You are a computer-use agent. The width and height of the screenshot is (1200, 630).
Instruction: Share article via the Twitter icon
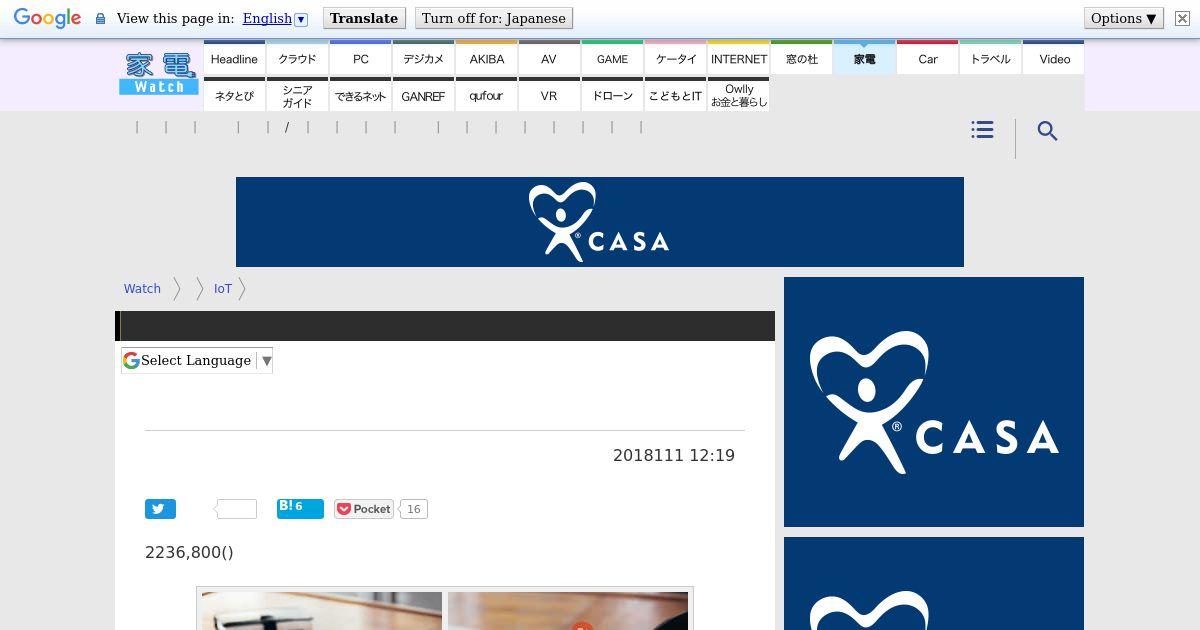tap(160, 509)
